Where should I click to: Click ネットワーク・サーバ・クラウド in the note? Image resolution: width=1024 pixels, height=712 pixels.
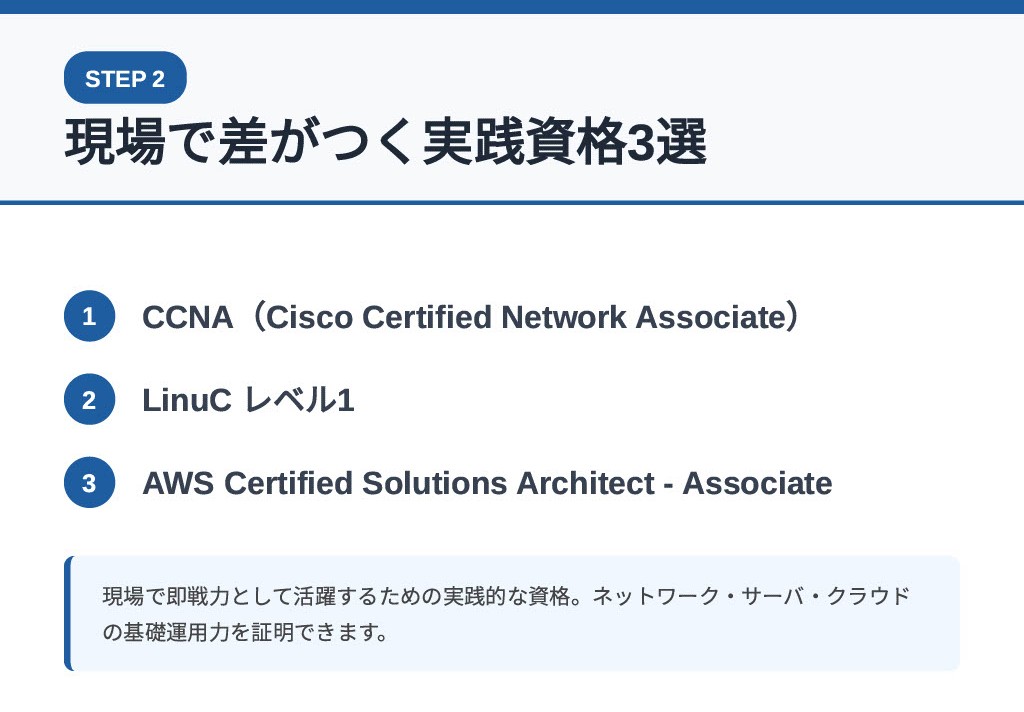point(751,596)
